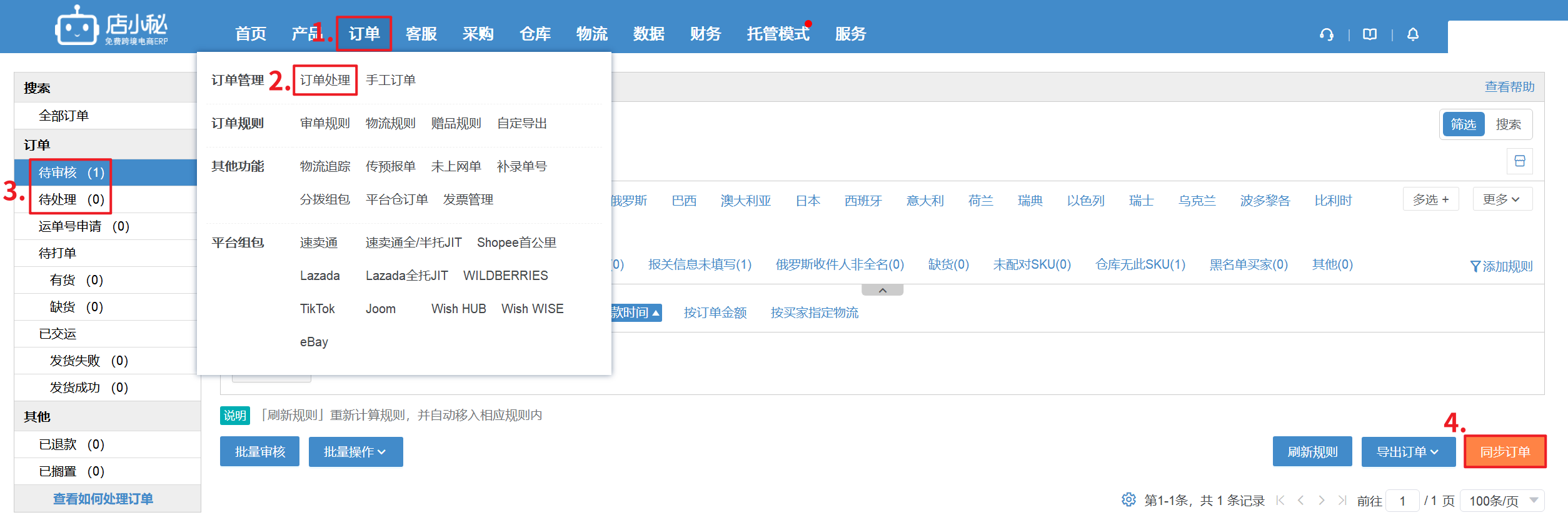Collapse the filter panel with up chevron
1568x515 pixels.
click(x=882, y=290)
